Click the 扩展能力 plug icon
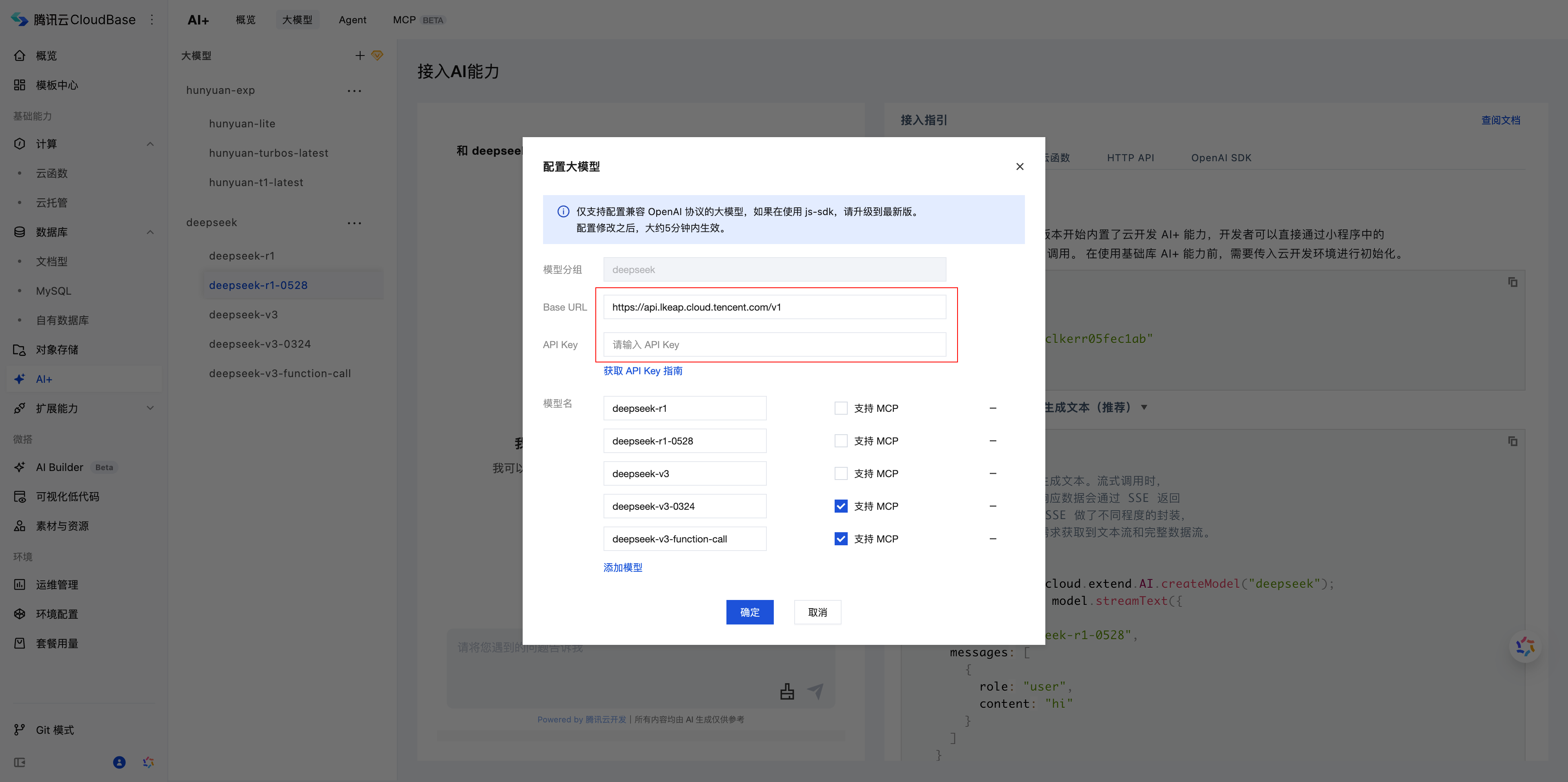 click(x=20, y=408)
